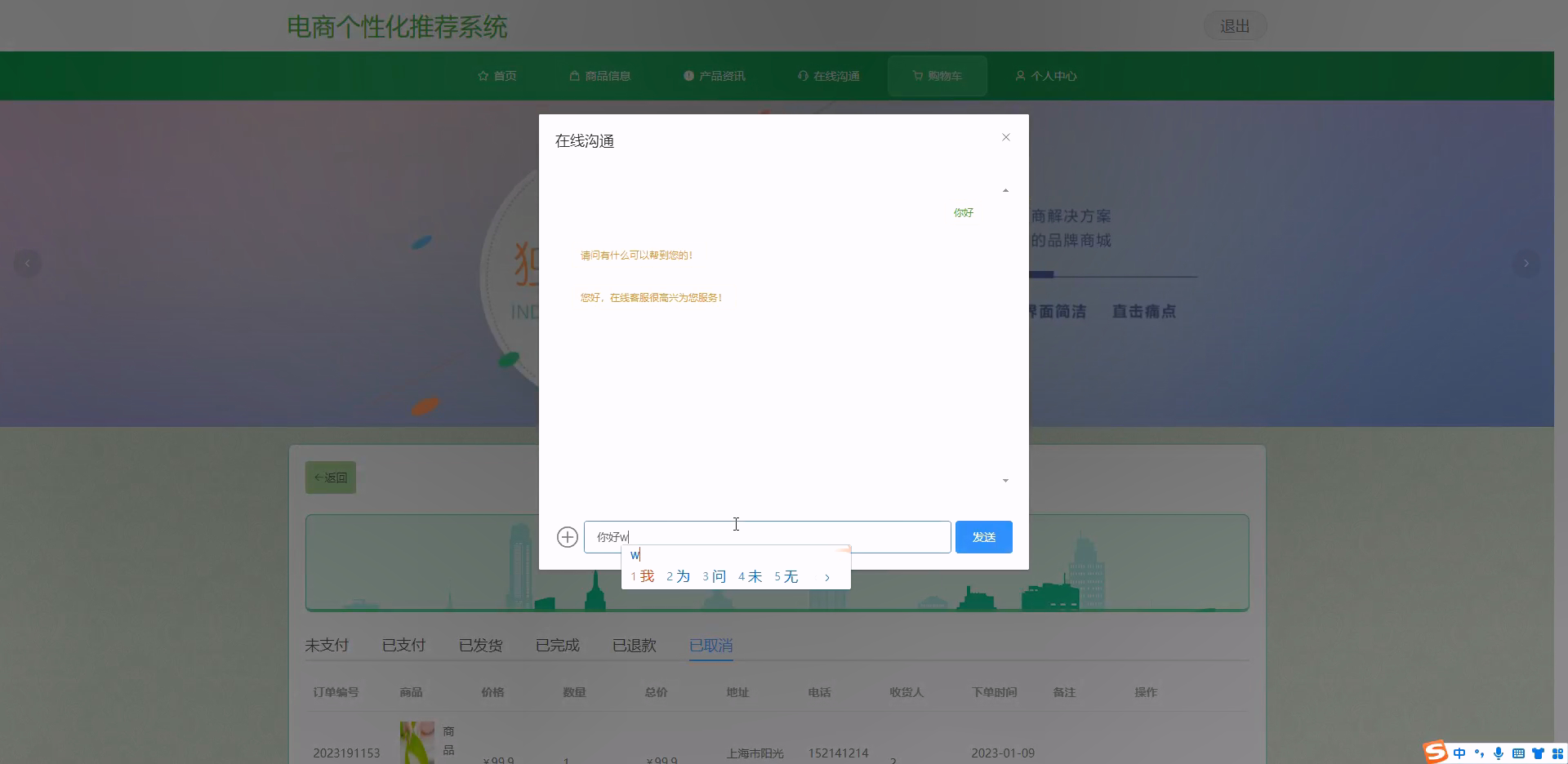This screenshot has width=1568, height=764.
Task: Click the info icon on 产品资讯
Action: coord(688,75)
